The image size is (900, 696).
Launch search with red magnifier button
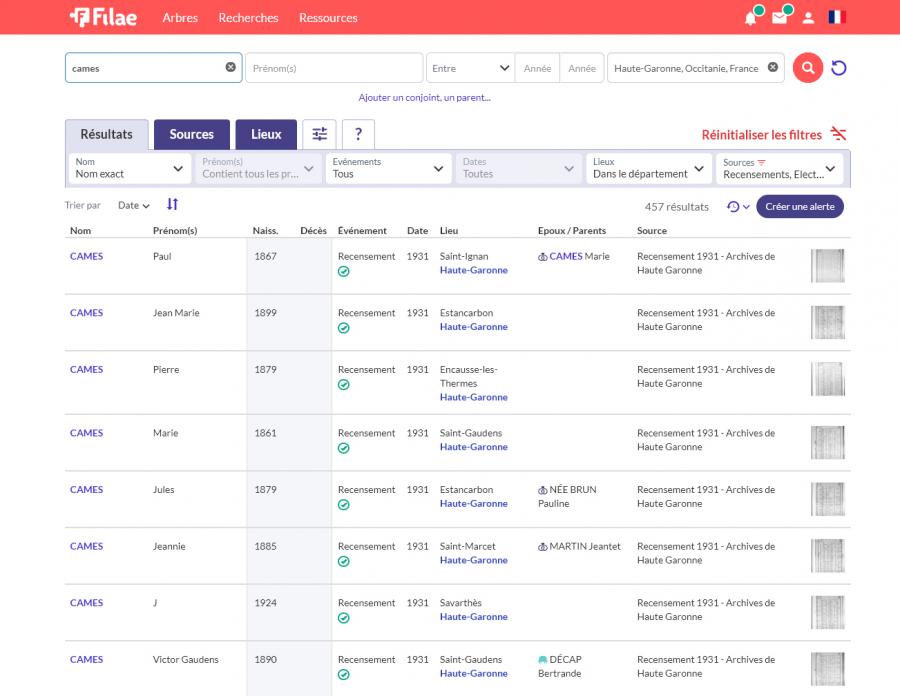pos(808,68)
